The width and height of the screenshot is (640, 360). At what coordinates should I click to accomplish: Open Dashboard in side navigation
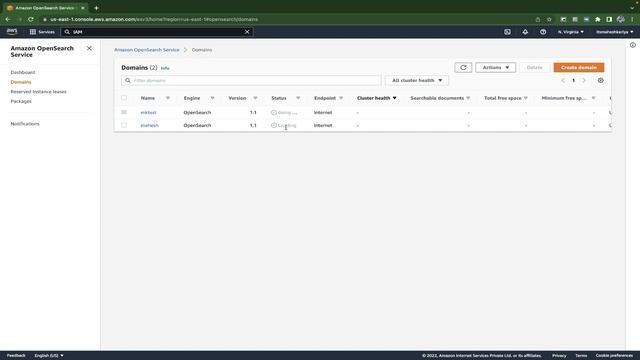click(x=23, y=72)
